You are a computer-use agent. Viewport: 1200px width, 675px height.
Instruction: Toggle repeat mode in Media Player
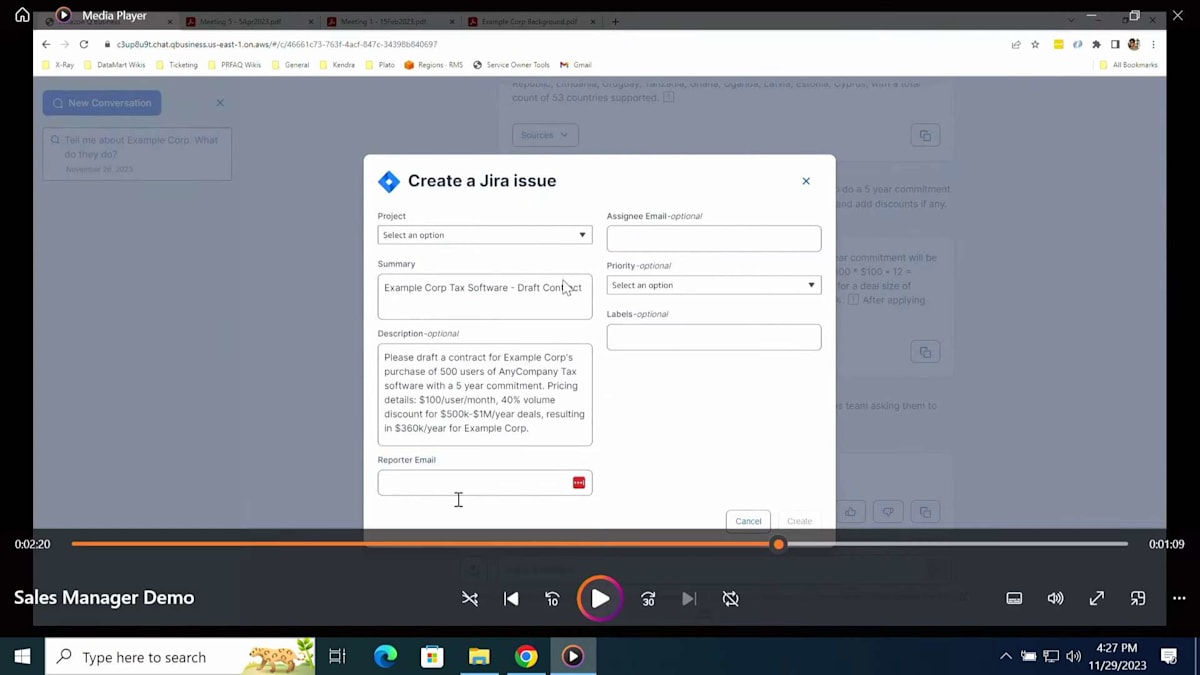tap(731, 599)
